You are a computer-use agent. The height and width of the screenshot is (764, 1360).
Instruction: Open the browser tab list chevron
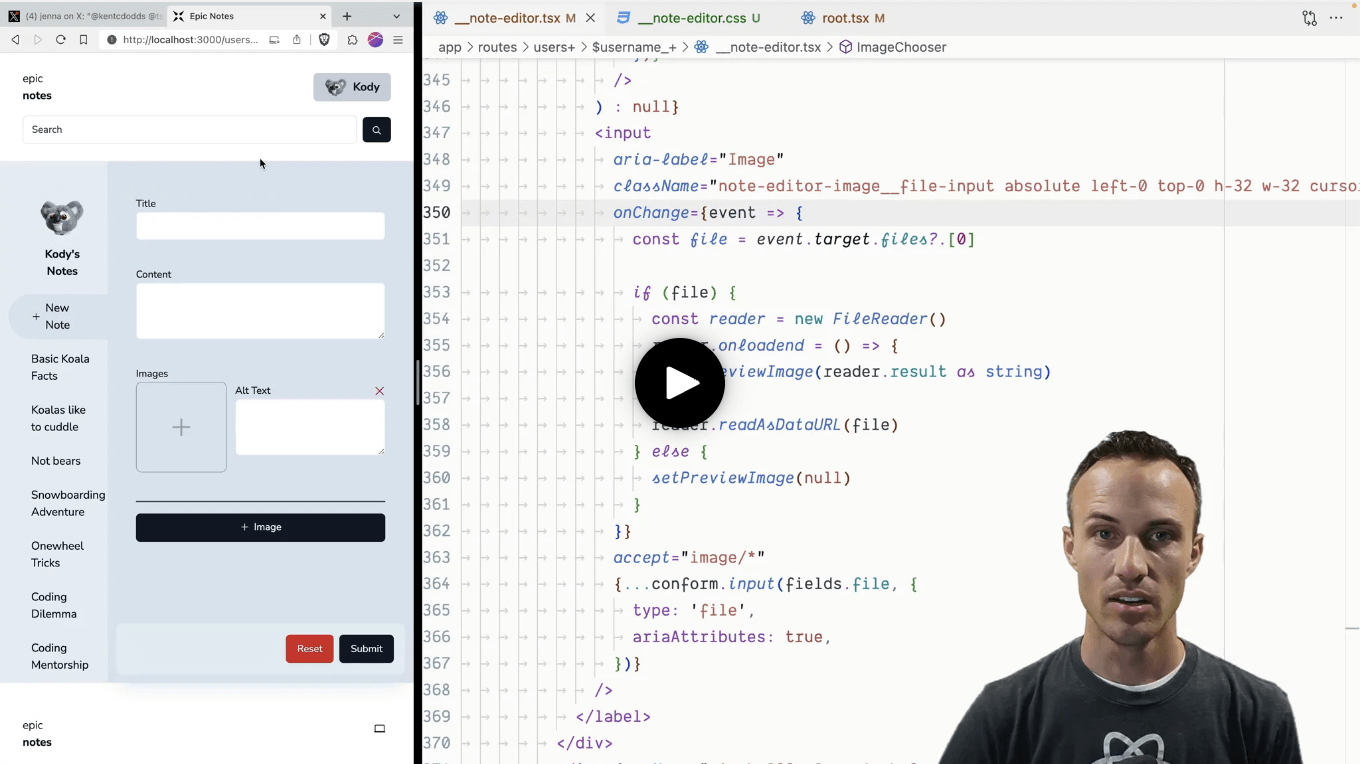396,16
